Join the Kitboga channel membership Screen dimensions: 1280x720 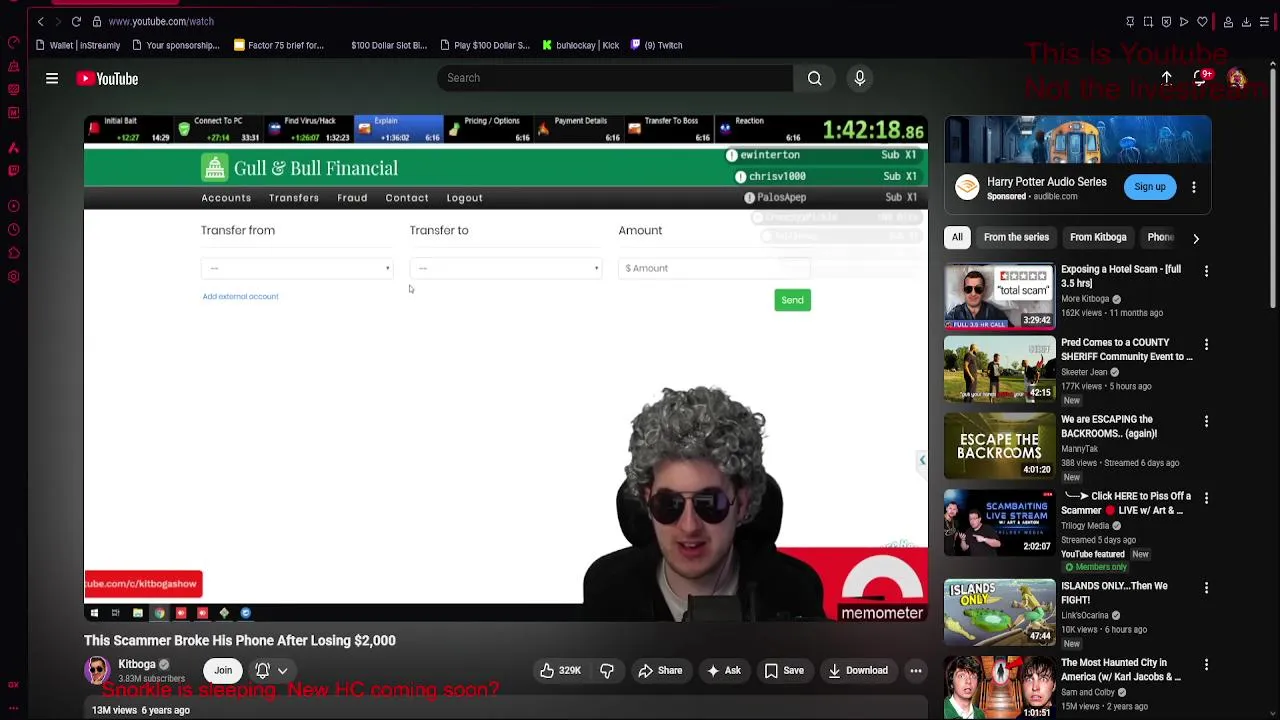point(223,671)
